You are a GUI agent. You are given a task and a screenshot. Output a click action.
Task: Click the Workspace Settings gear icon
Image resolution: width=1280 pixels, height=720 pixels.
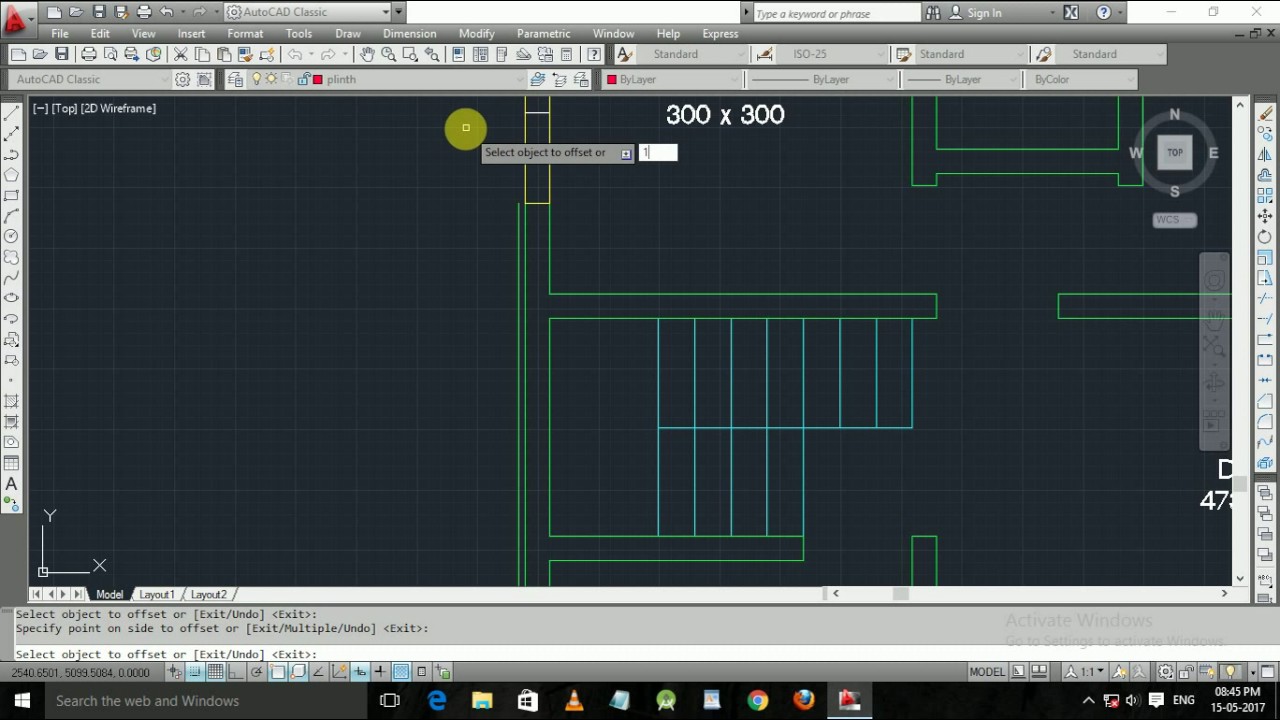click(183, 79)
